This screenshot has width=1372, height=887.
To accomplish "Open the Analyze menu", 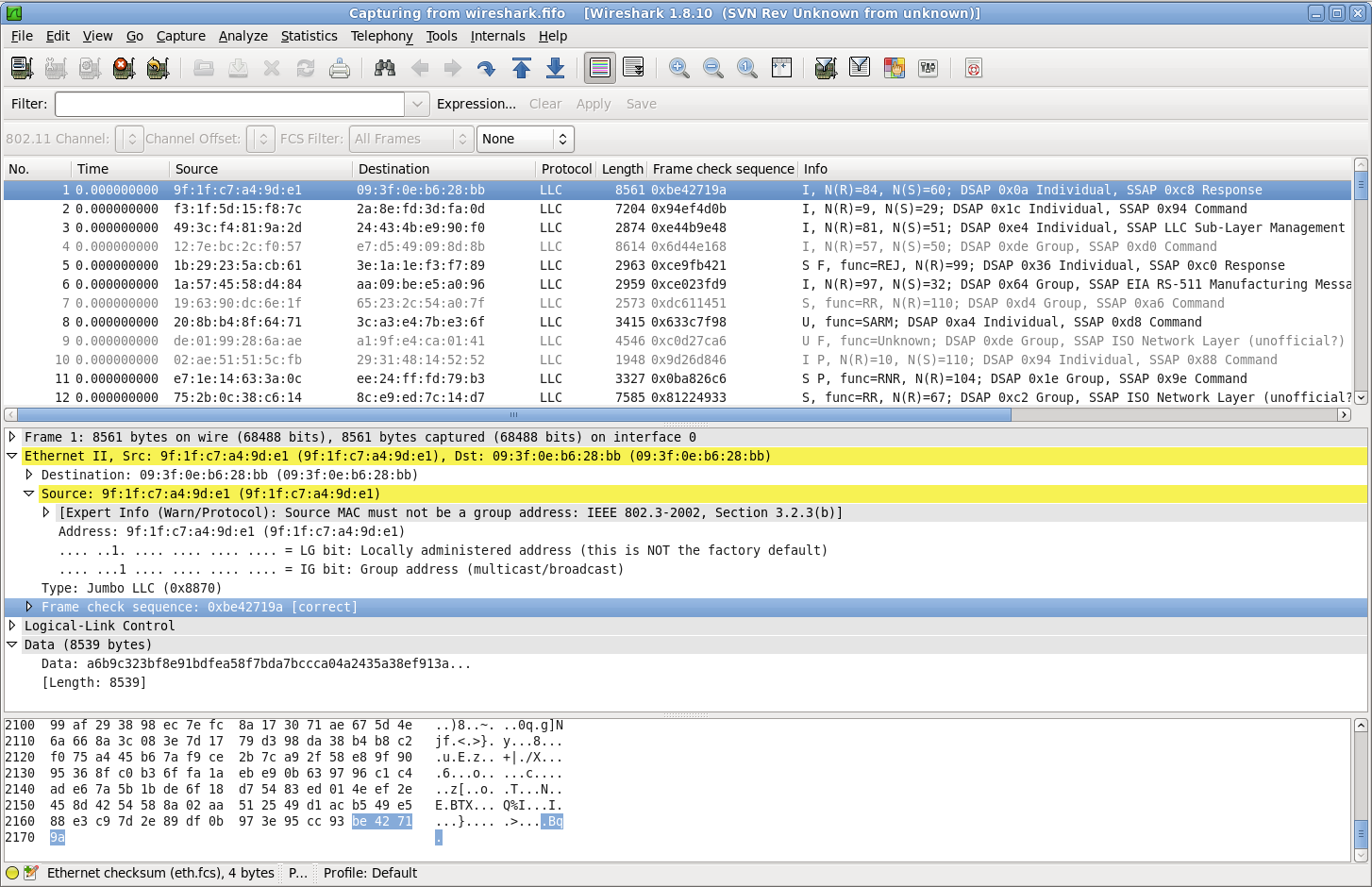I will pyautogui.click(x=243, y=36).
